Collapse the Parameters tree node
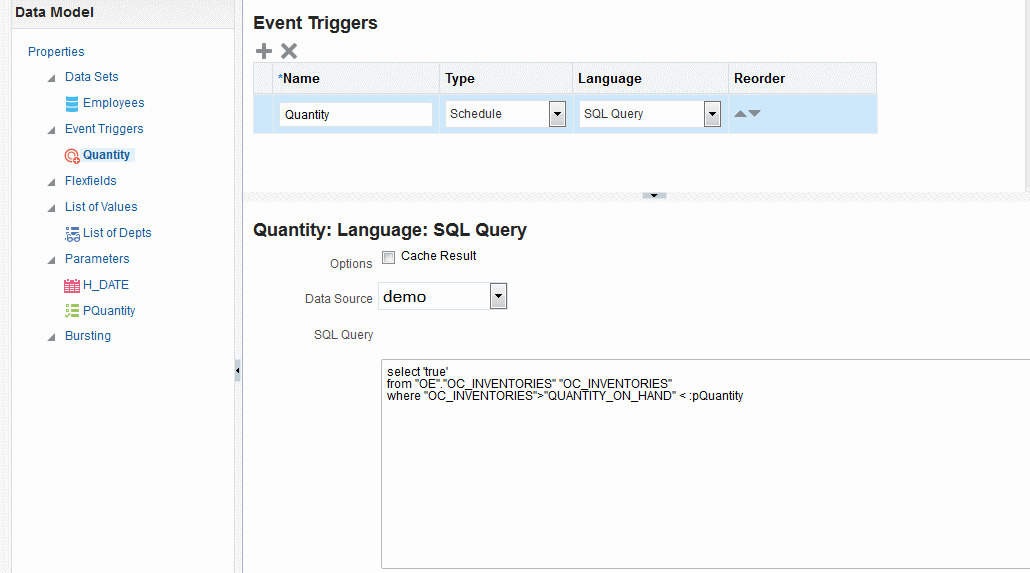This screenshot has width=1030, height=573. pyautogui.click(x=51, y=260)
